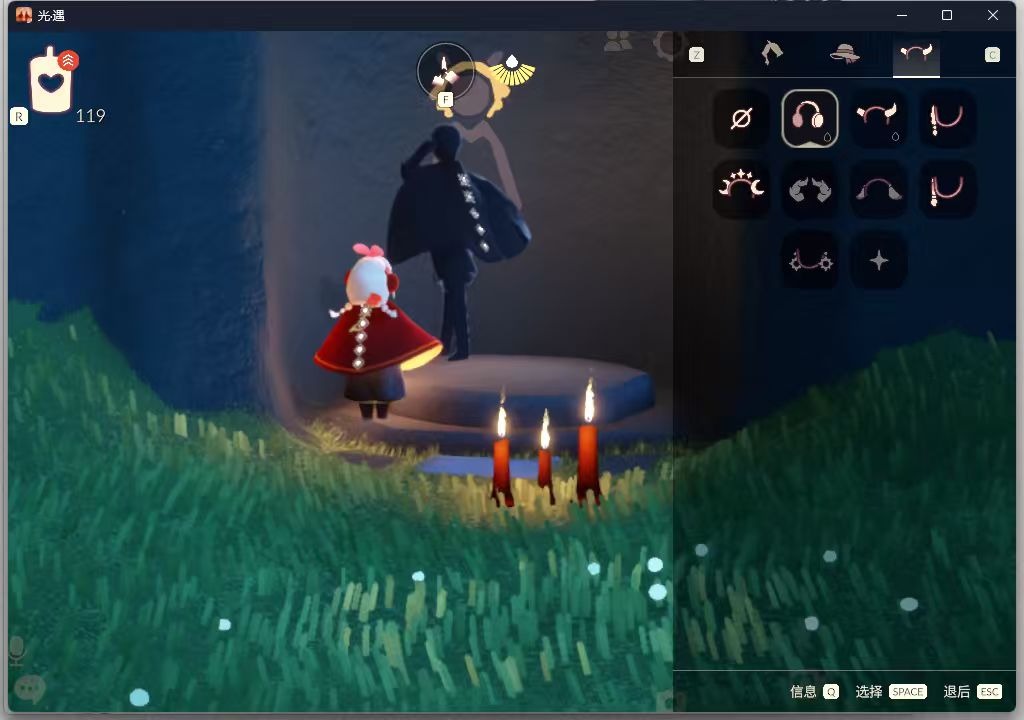Viewport: 1024px width, 720px height.
Task: Click the 信息 info button
Action: click(x=803, y=691)
